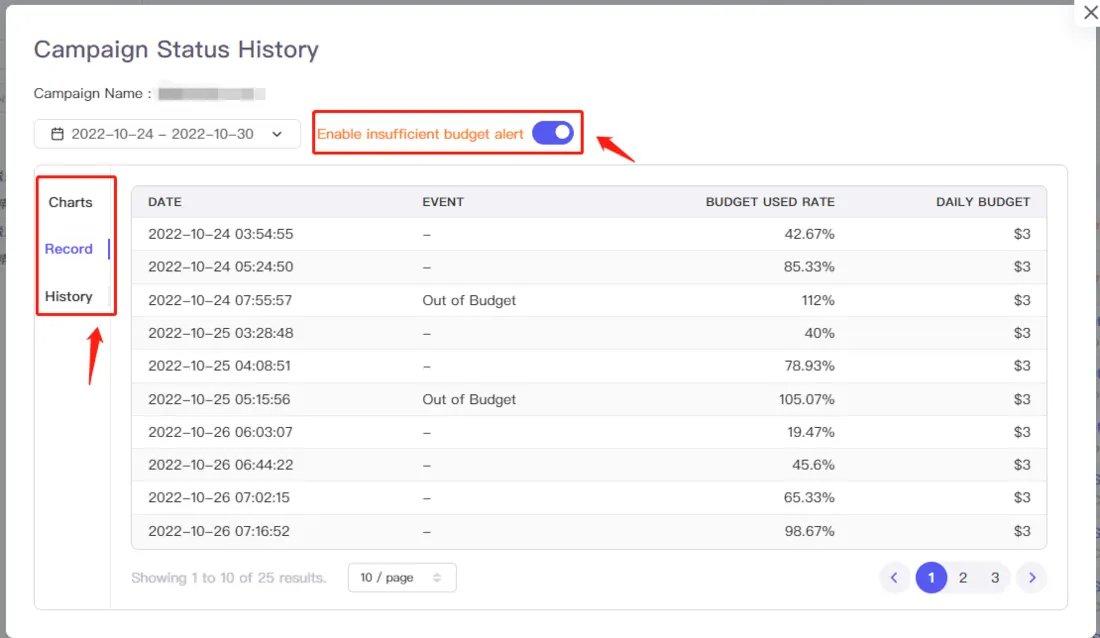Viewport: 1100px width, 638px height.
Task: Click the previous page arrow
Action: [x=895, y=577]
